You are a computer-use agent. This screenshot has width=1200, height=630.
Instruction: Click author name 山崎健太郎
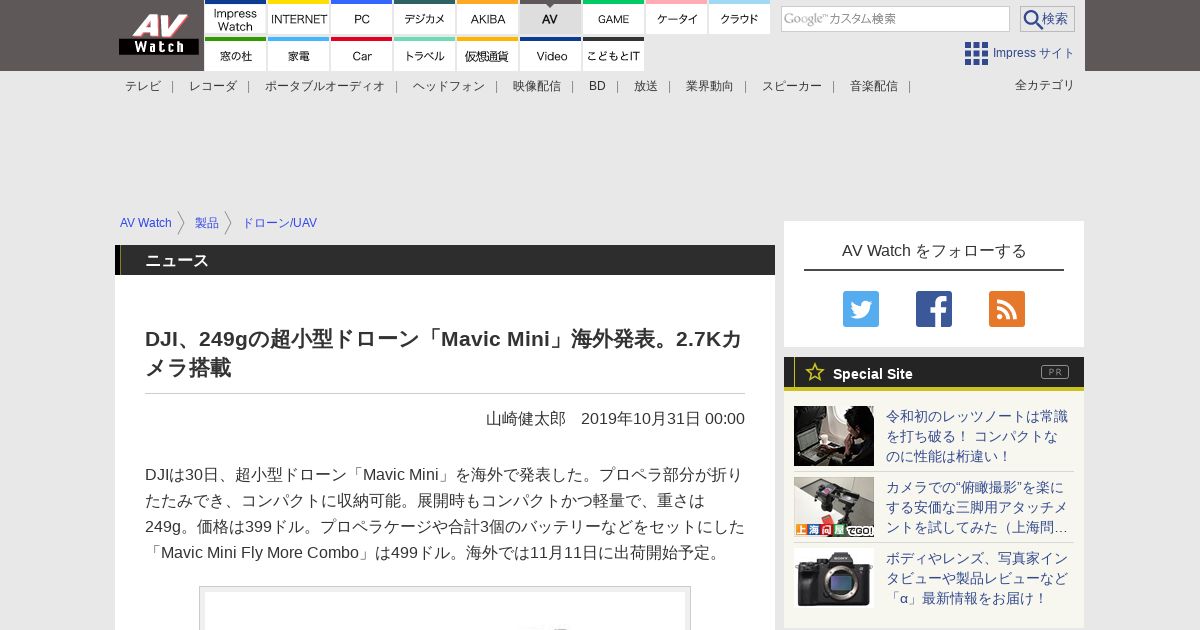526,418
